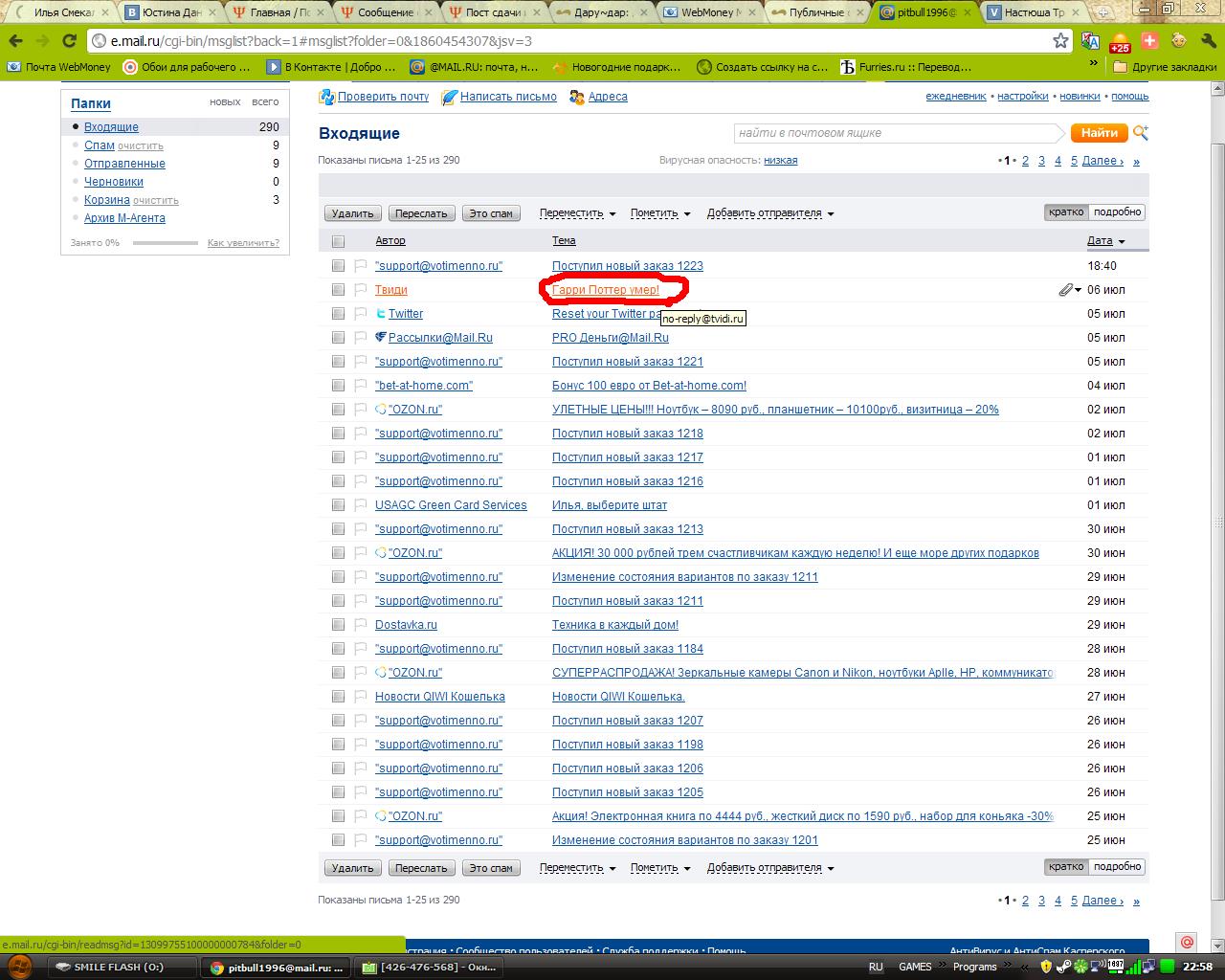
Task: Open Спам folder
Action: pyautogui.click(x=99, y=145)
